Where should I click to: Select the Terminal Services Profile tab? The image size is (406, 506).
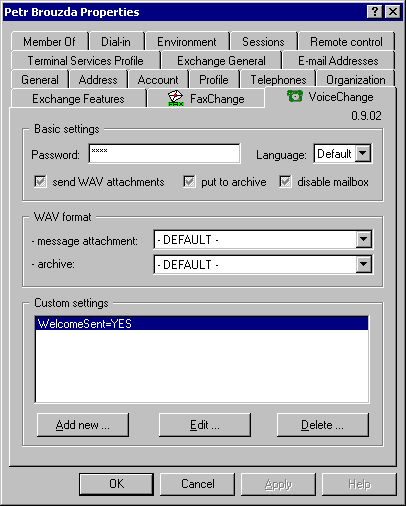point(85,61)
